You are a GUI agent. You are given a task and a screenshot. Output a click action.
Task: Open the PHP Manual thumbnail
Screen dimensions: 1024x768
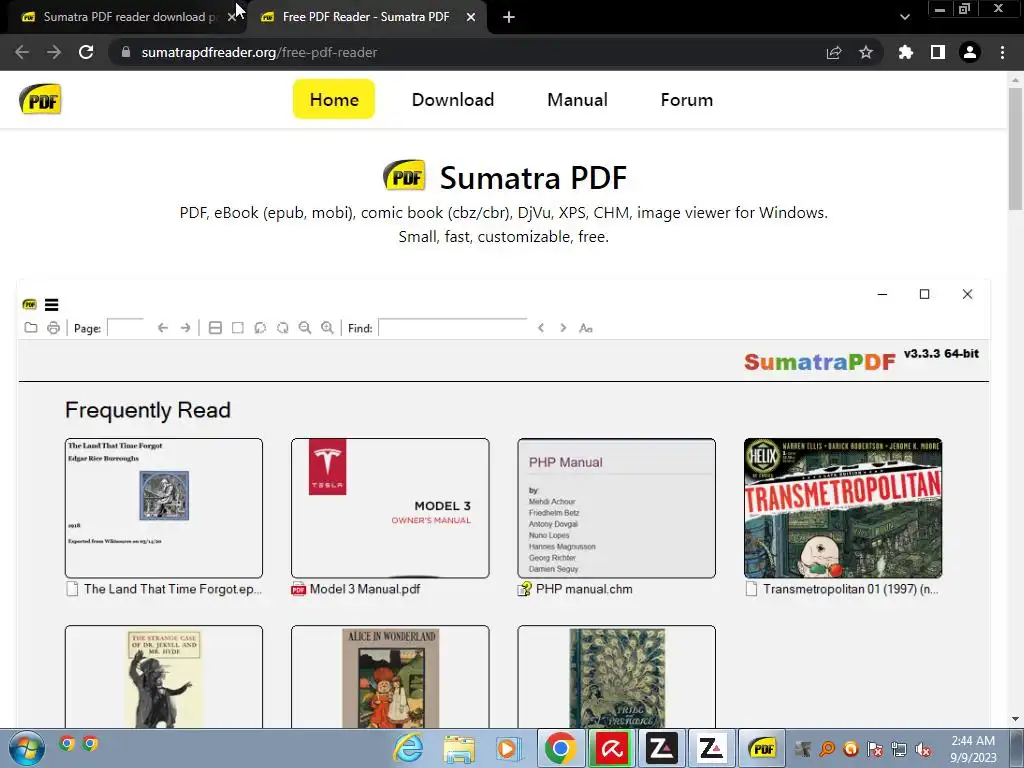click(x=616, y=508)
